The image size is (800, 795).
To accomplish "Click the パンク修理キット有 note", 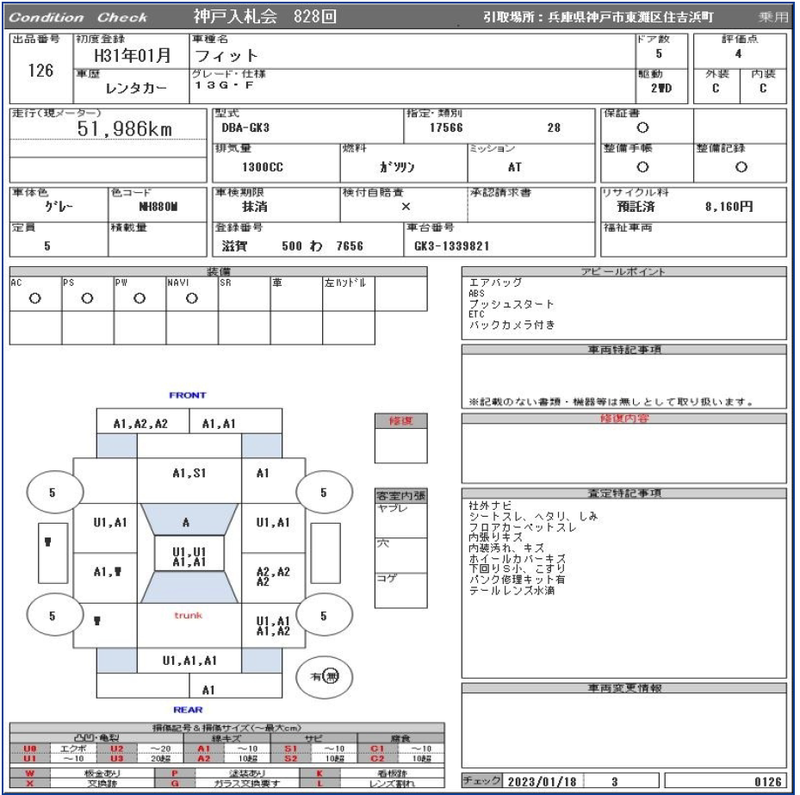I will 516,580.
